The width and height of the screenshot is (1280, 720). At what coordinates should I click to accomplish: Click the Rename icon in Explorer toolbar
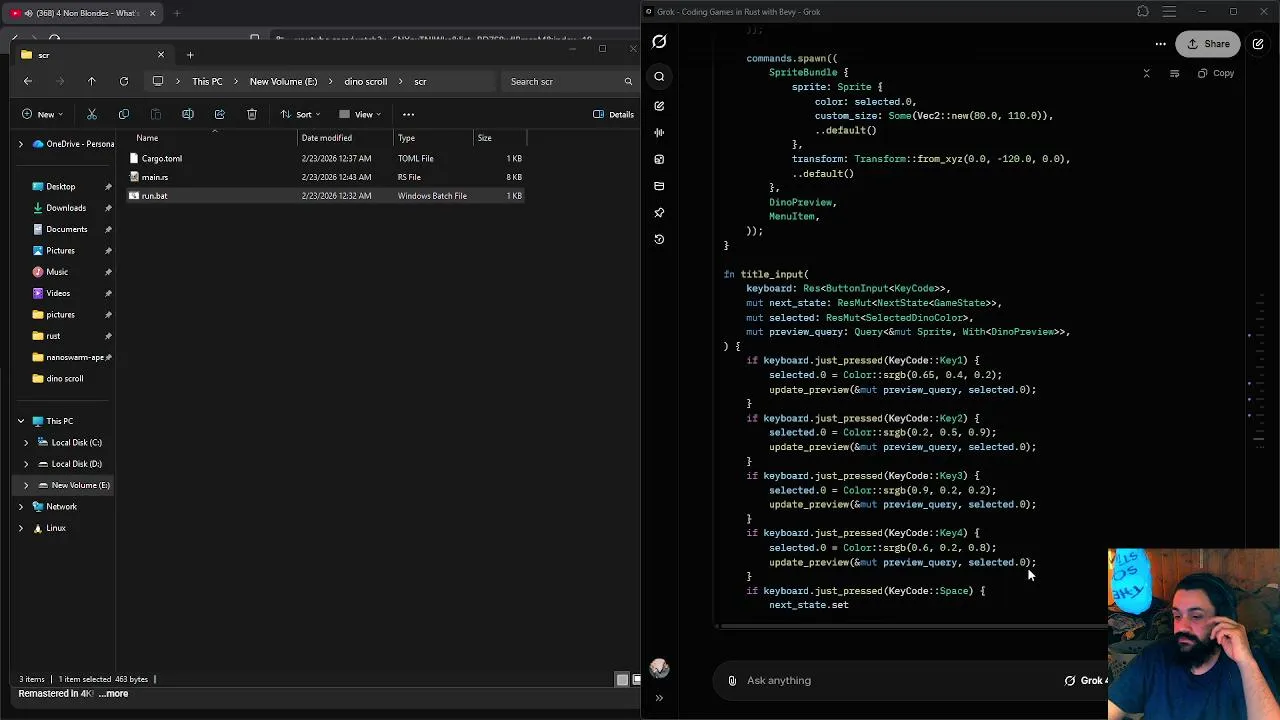(x=187, y=115)
